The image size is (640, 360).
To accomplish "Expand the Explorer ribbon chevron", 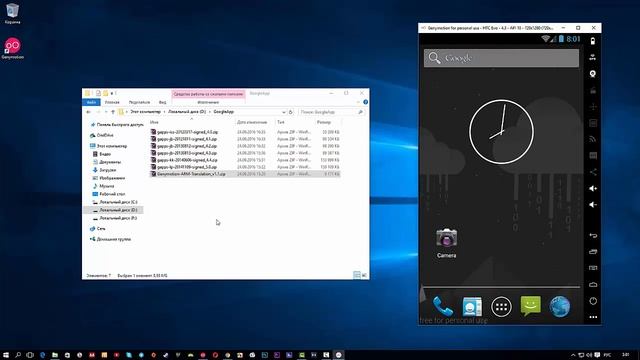I will pyautogui.click(x=358, y=102).
